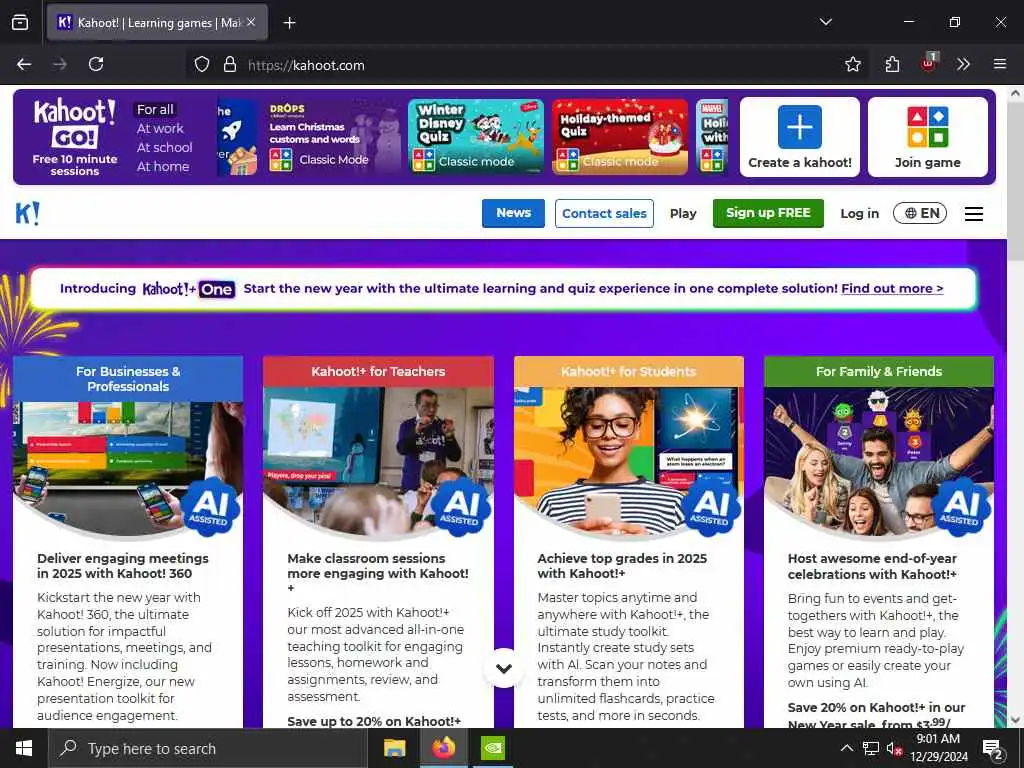Viewport: 1024px width, 768px height.
Task: Click AI Assisted badge on Family card
Action: pos(961,507)
